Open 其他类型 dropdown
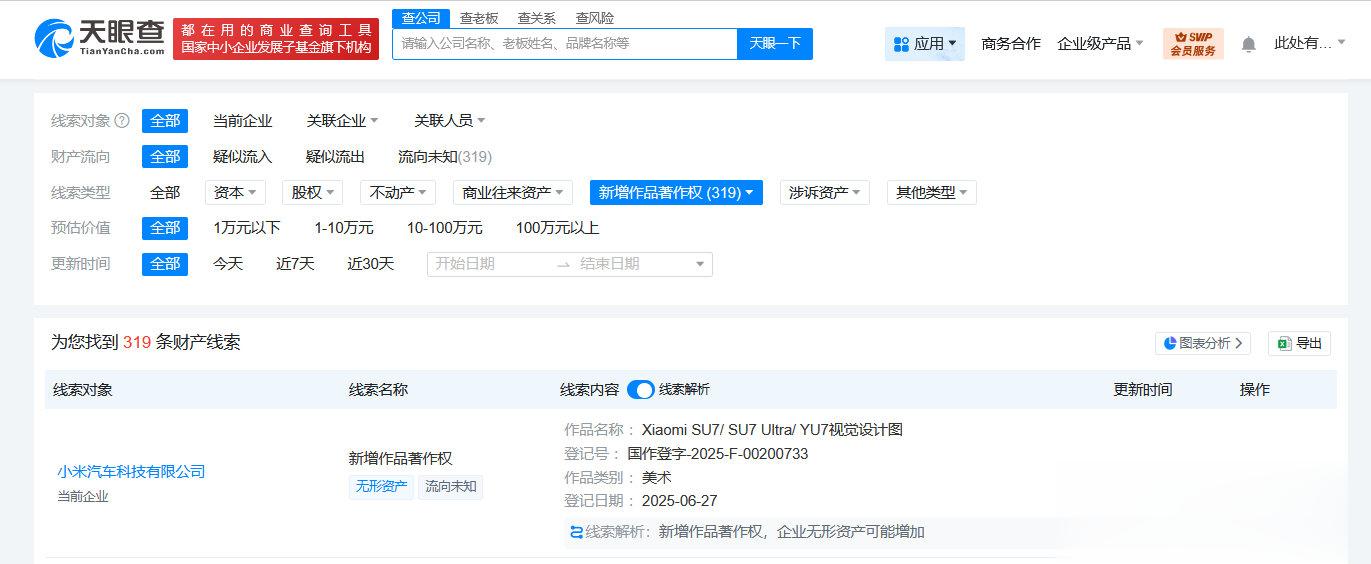The height and width of the screenshot is (564, 1371). point(932,193)
